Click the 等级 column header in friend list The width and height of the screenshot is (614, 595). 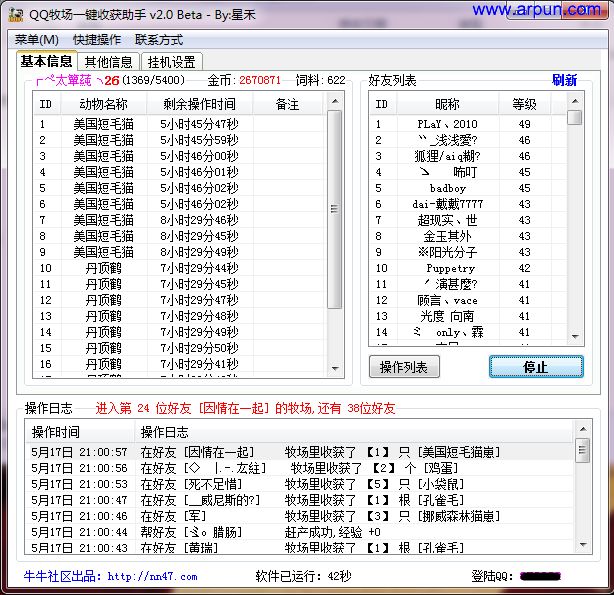click(x=524, y=104)
